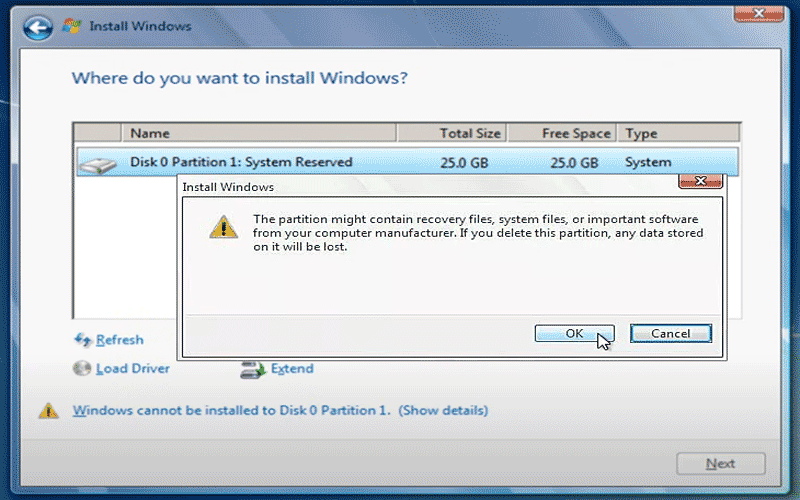Click the Windows flag icon in title bar
This screenshot has height=500, width=800.
71,26
